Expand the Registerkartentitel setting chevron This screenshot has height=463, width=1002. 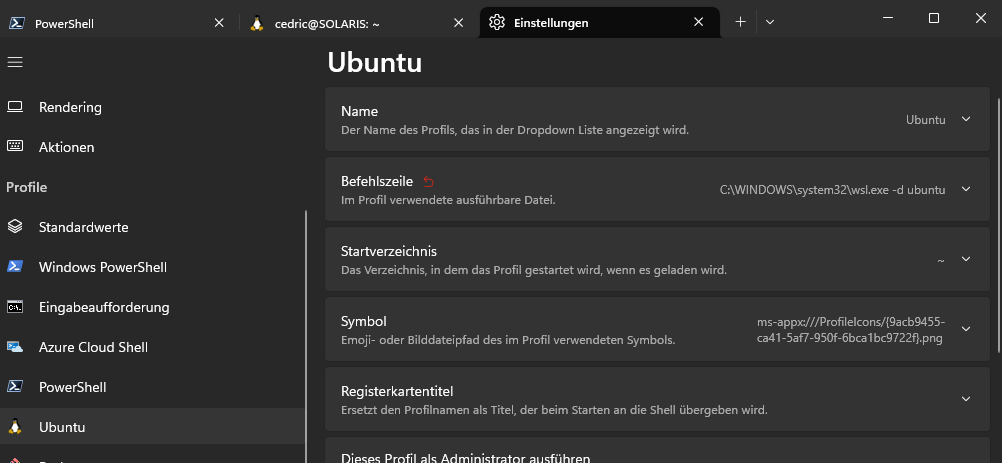tap(966, 399)
